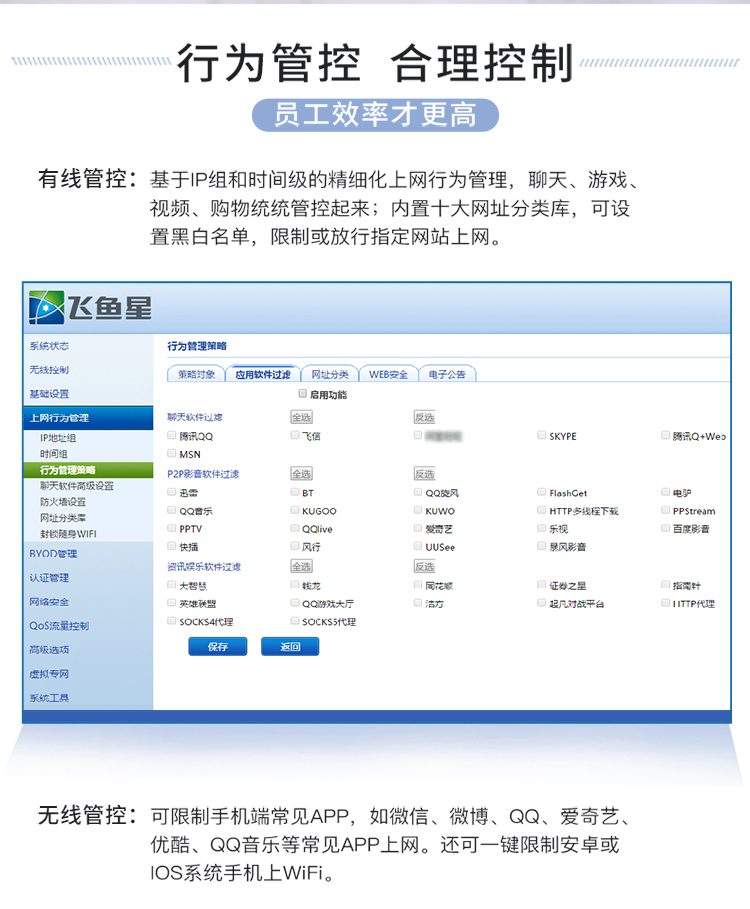This screenshot has width=750, height=909.
Task: Select the 策略对象 tab
Action: 196,374
